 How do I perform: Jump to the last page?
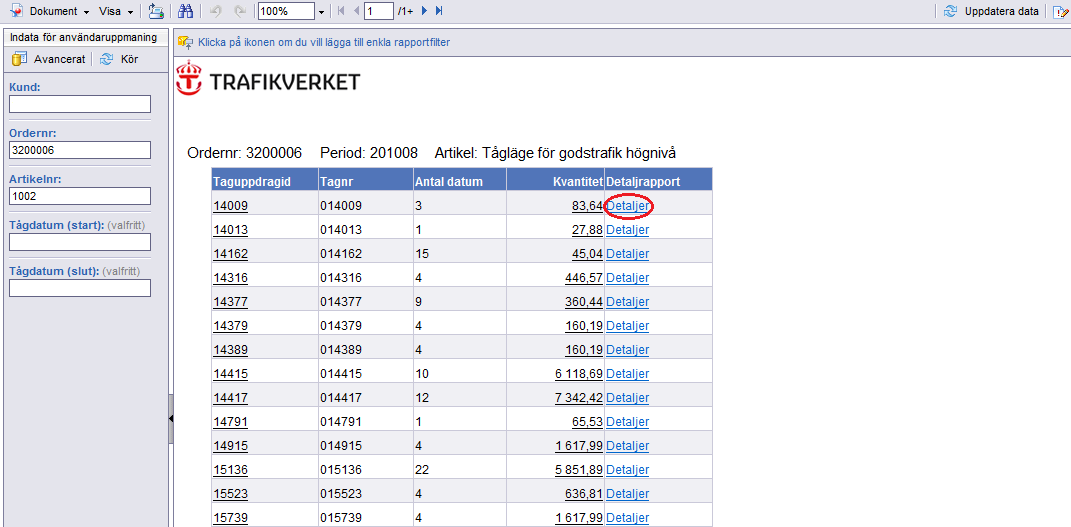click(439, 12)
